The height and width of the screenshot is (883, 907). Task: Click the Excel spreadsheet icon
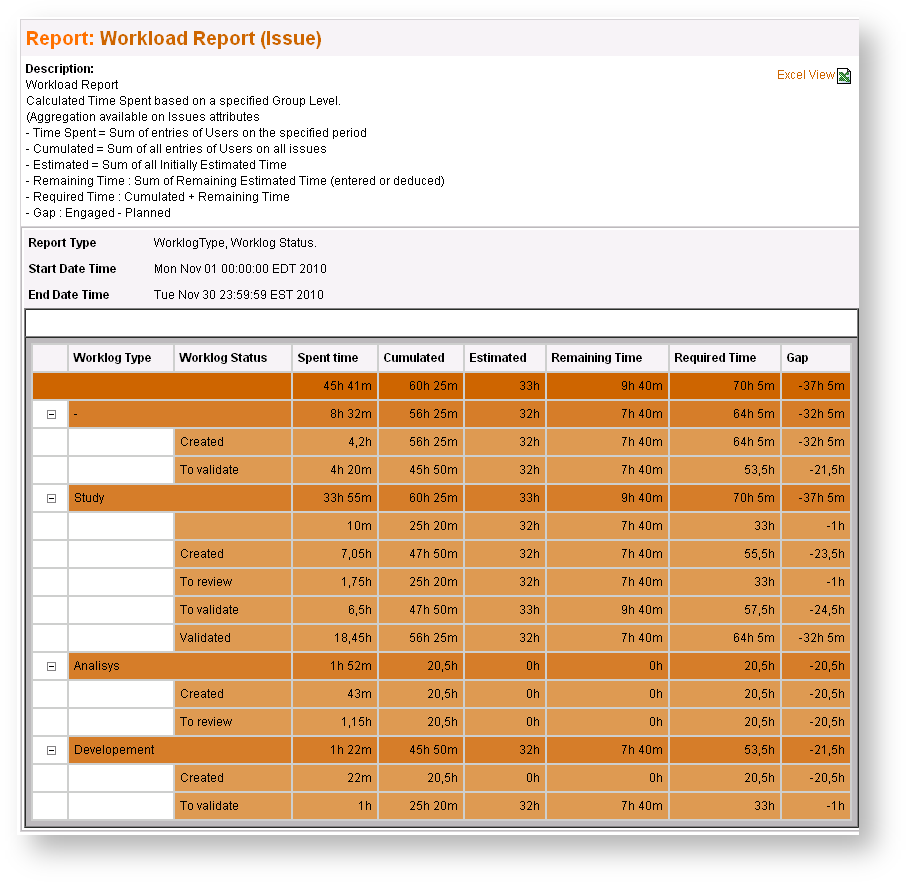click(x=844, y=76)
